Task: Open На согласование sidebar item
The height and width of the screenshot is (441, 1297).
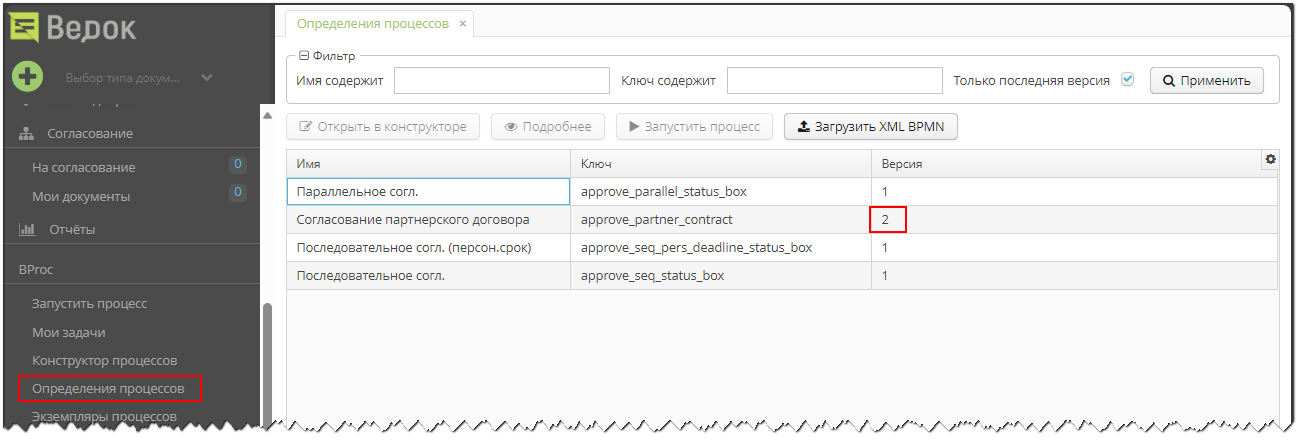Action: [x=84, y=167]
